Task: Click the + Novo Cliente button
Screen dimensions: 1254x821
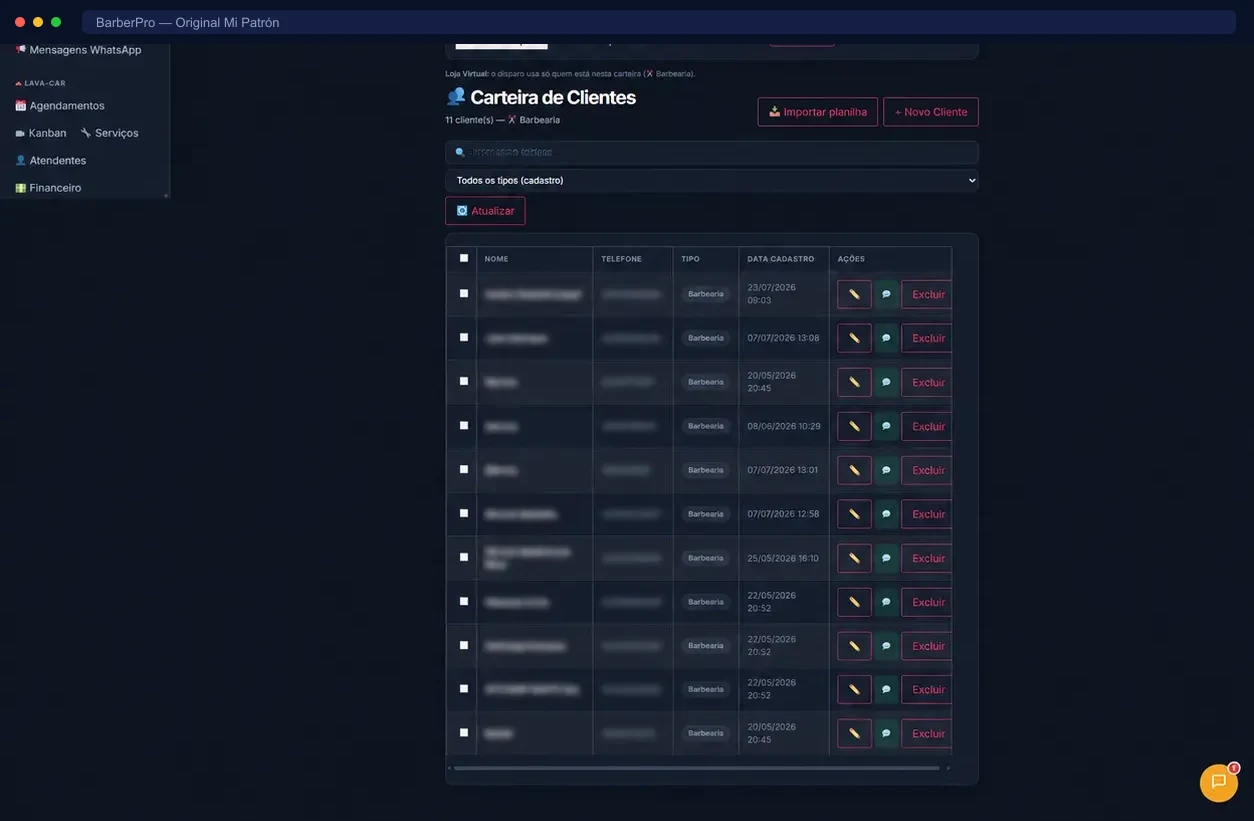Action: [x=931, y=112]
